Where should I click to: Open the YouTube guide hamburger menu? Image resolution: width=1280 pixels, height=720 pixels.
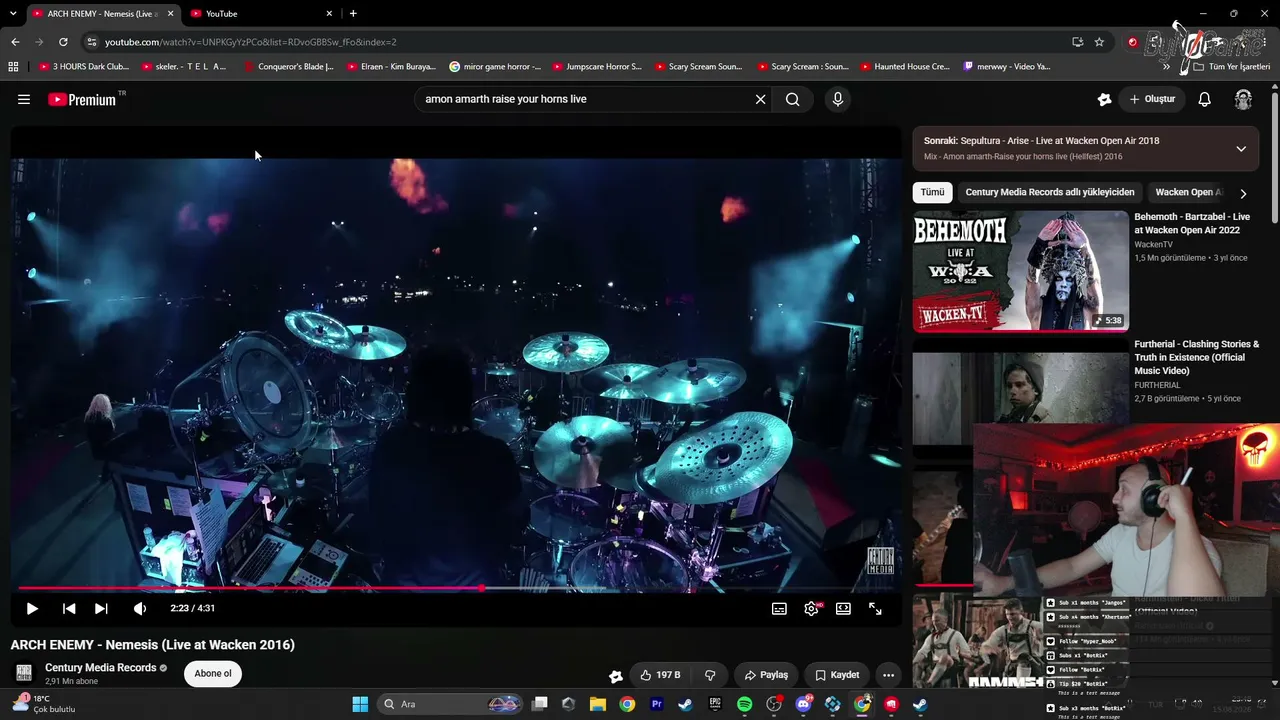[24, 99]
